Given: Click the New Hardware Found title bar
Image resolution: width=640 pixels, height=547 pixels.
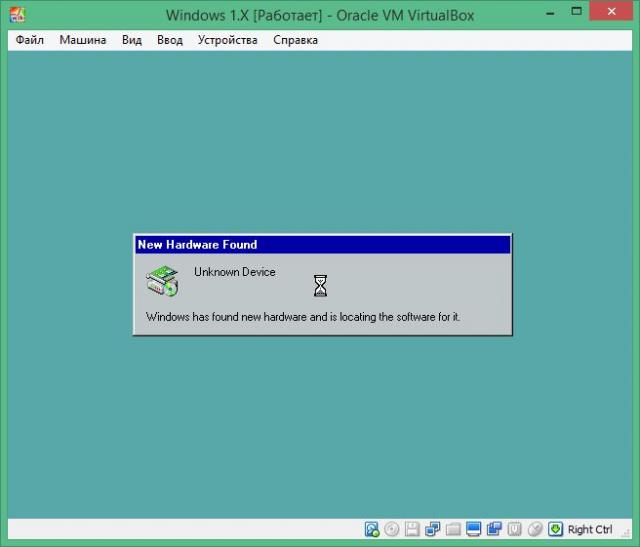Looking at the screenshot, I should 323,245.
